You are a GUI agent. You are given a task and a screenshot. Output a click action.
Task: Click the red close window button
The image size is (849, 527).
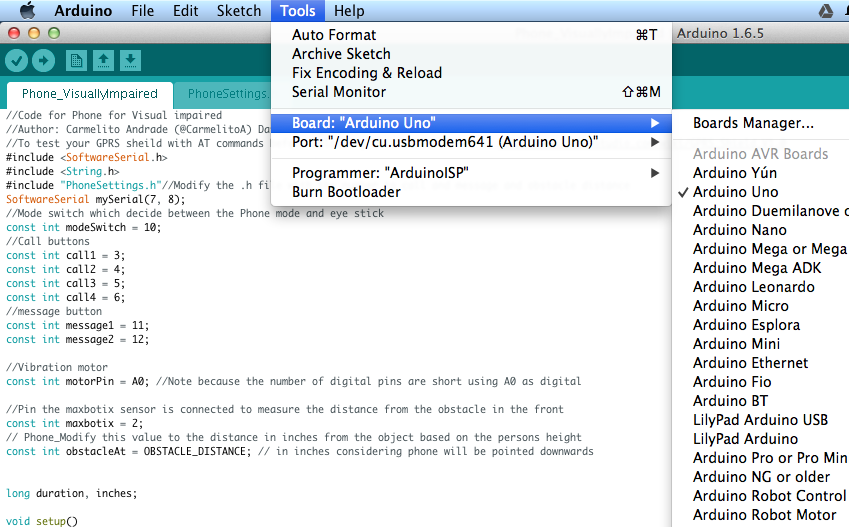14,33
